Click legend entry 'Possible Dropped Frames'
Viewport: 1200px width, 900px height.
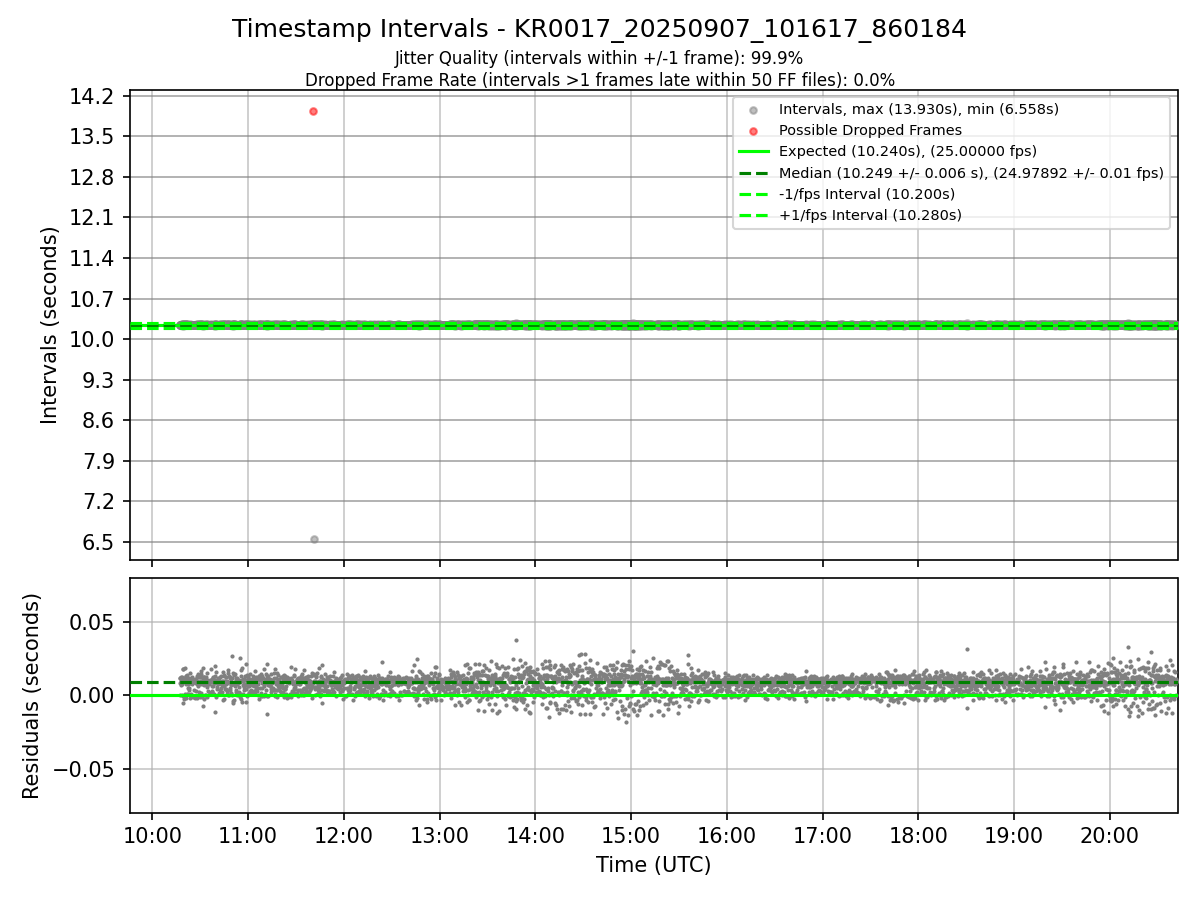coord(870,130)
